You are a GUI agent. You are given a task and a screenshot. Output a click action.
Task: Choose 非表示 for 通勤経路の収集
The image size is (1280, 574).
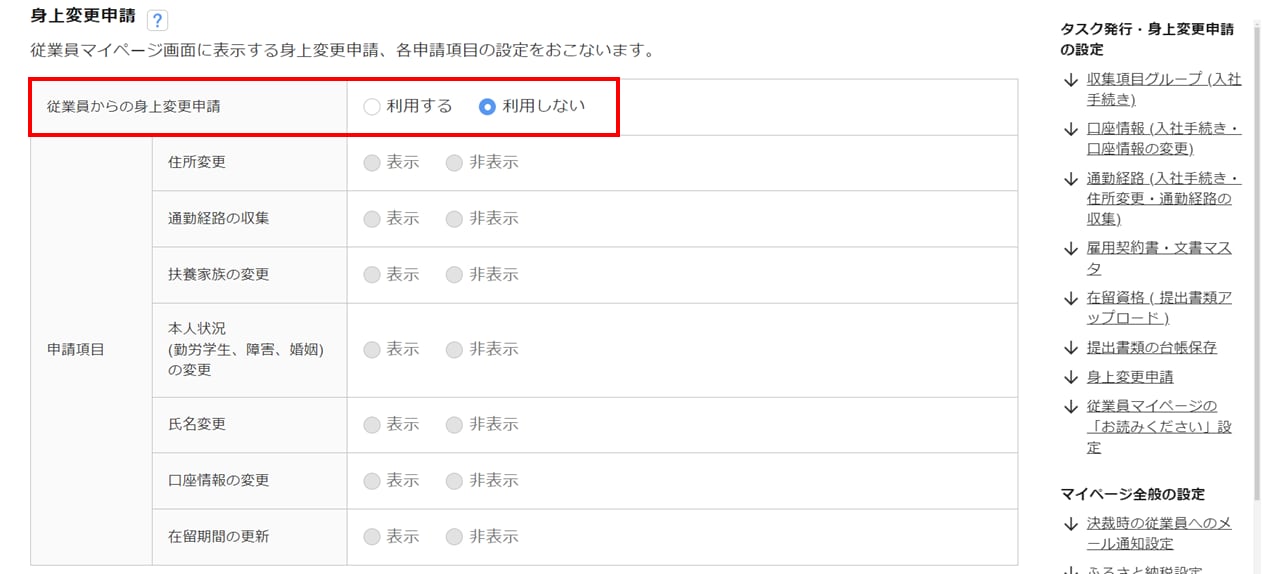(454, 219)
